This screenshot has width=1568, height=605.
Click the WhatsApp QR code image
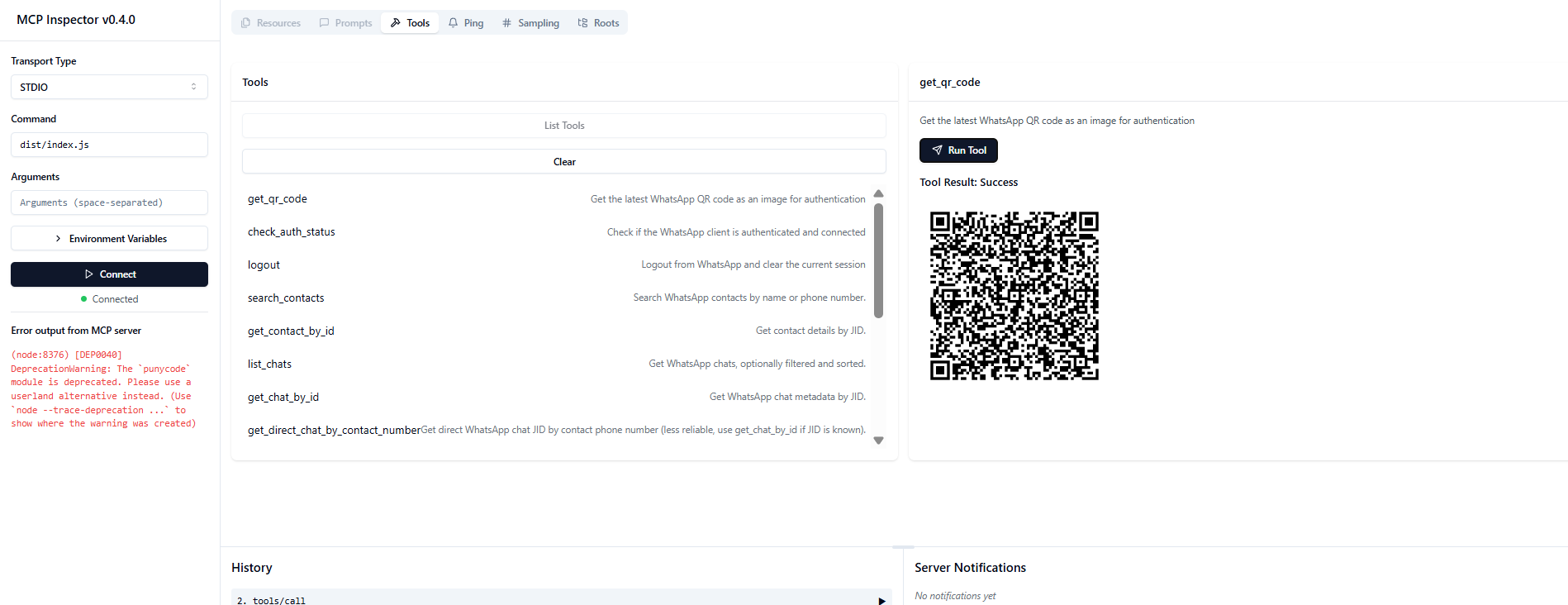1014,296
